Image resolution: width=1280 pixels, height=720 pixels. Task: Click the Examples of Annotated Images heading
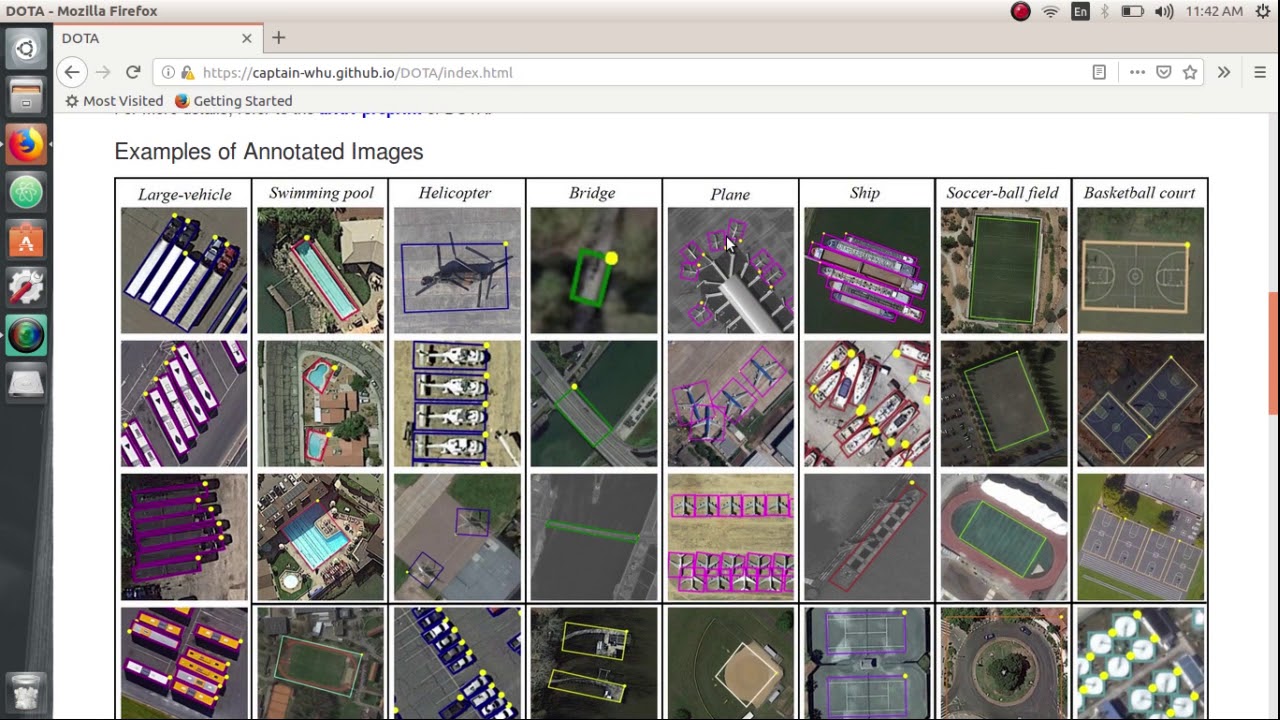click(269, 152)
